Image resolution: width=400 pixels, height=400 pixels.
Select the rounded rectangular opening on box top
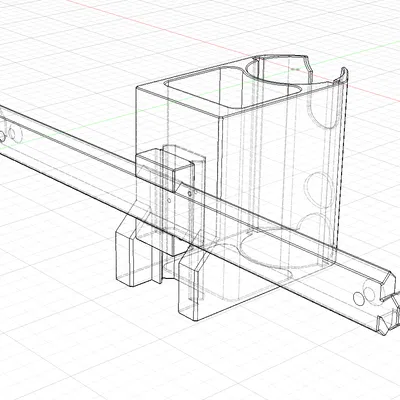(x=233, y=88)
